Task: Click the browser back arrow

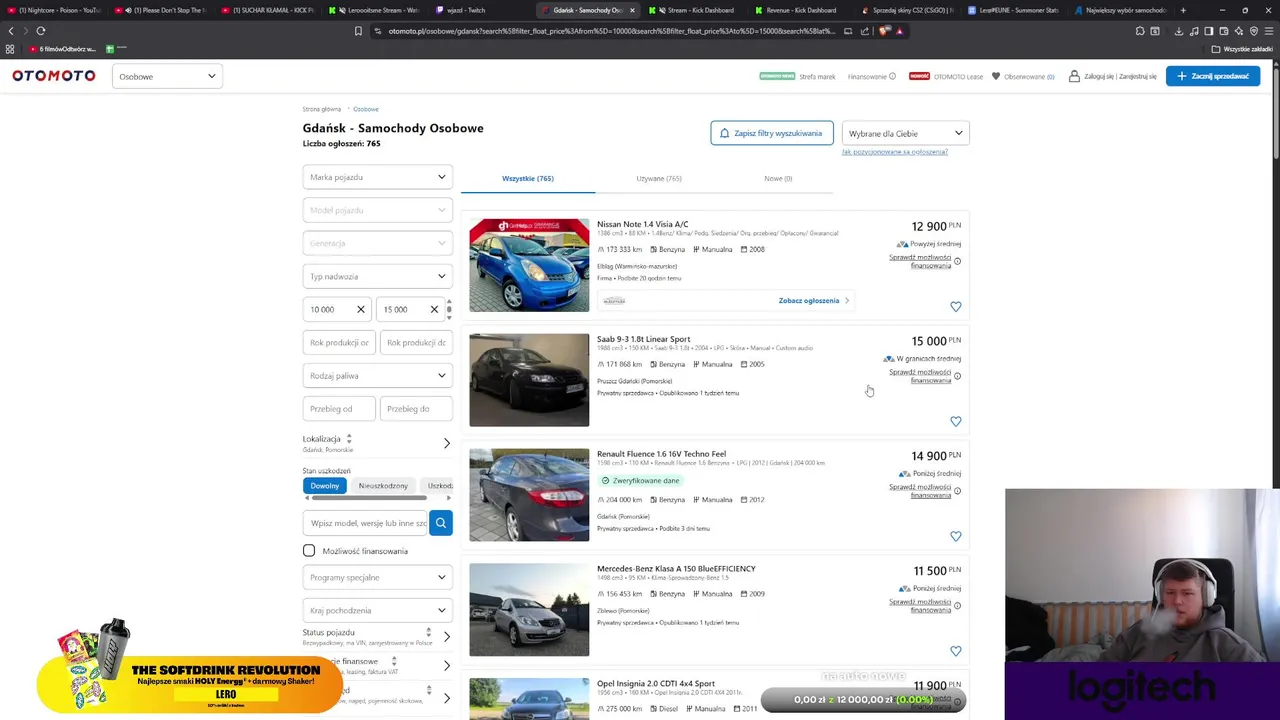Action: 11,31
